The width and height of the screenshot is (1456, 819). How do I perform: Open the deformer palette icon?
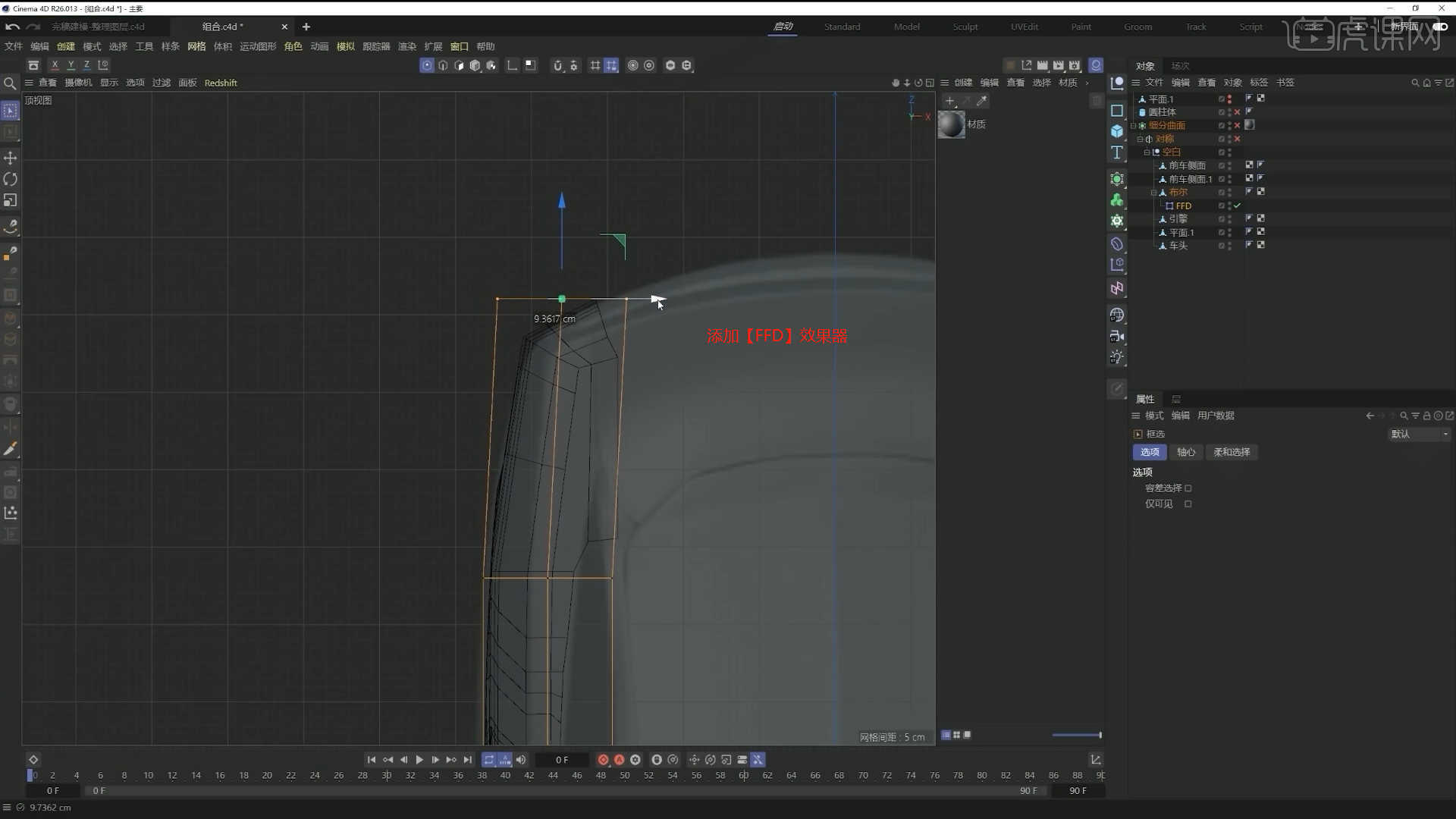tap(1117, 243)
